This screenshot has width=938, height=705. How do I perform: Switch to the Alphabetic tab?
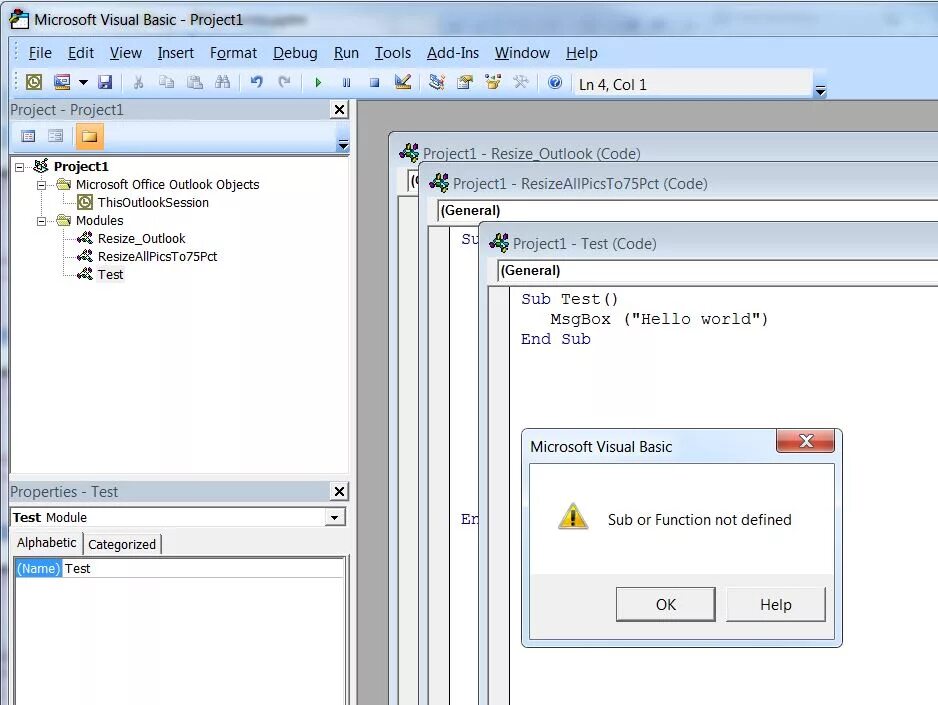point(47,543)
